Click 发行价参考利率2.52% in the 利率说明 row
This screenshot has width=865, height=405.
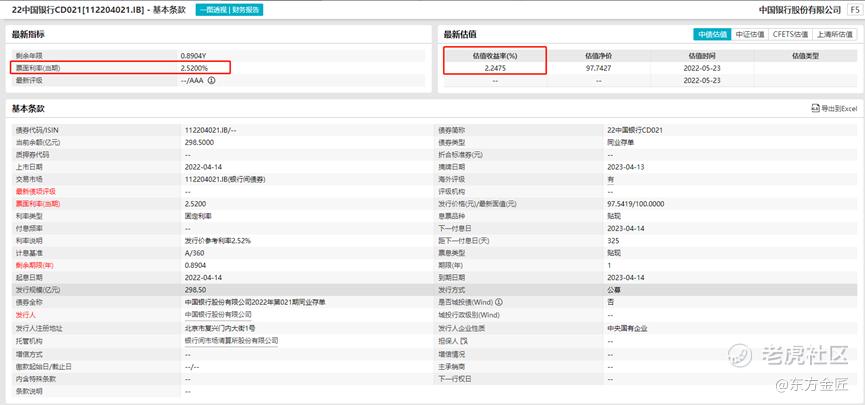click(x=218, y=241)
